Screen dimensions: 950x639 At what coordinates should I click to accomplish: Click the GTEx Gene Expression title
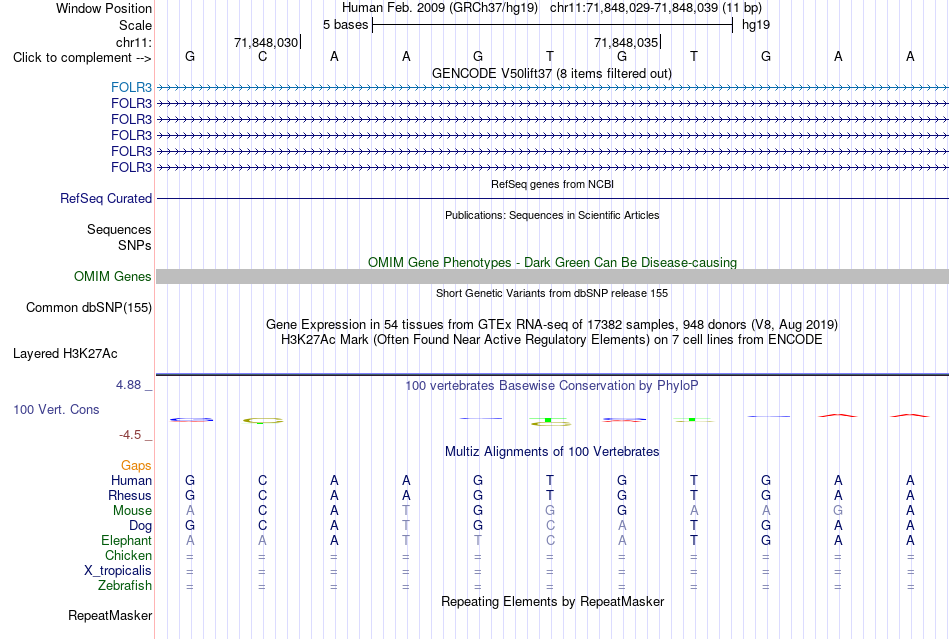click(552, 325)
